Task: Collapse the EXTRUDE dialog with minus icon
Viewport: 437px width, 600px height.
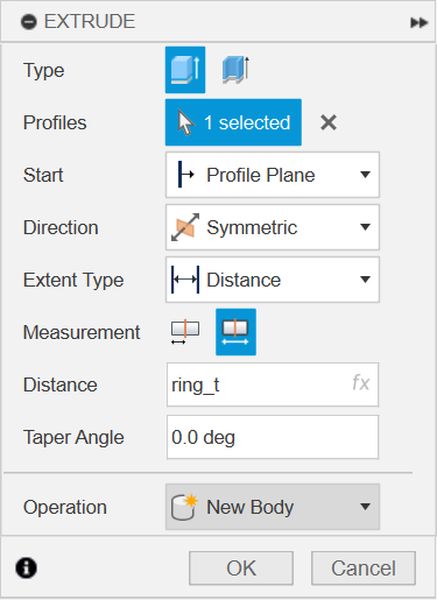Action: point(29,22)
